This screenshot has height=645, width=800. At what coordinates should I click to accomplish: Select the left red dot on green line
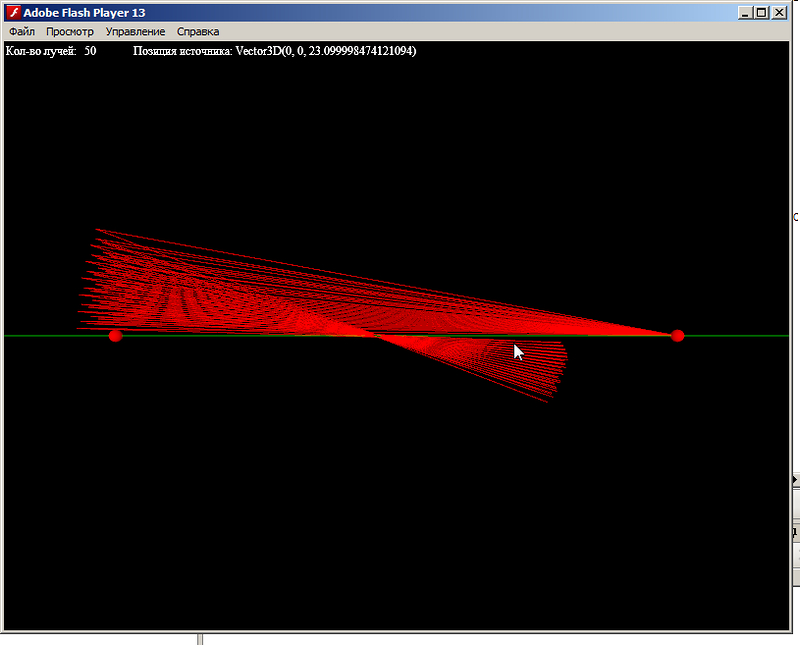(x=115, y=336)
